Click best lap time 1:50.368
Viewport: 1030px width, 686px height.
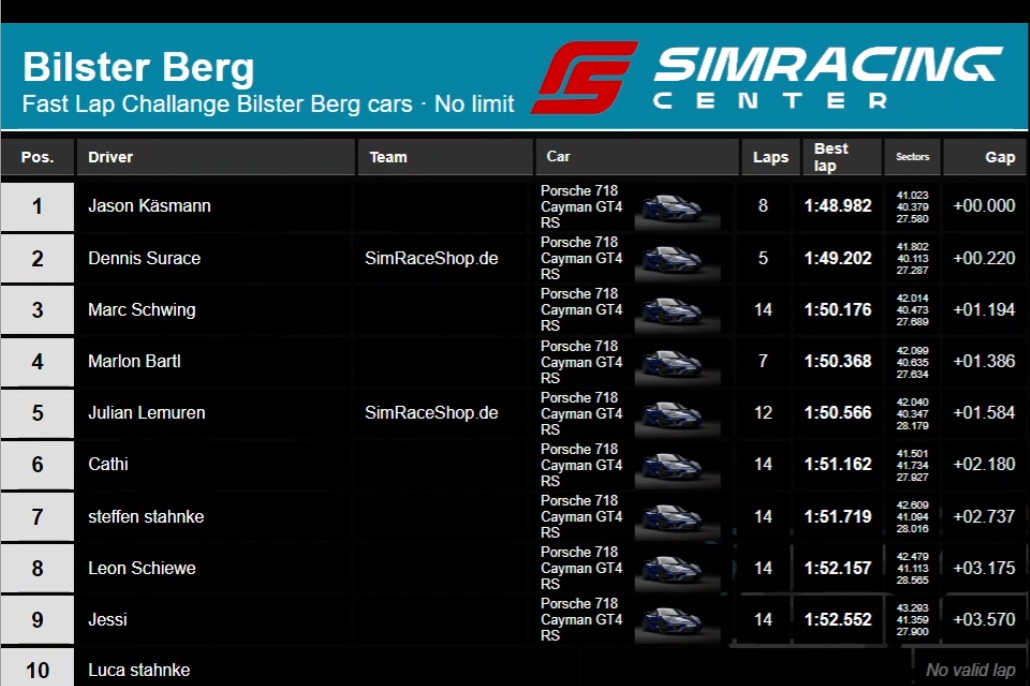point(838,361)
